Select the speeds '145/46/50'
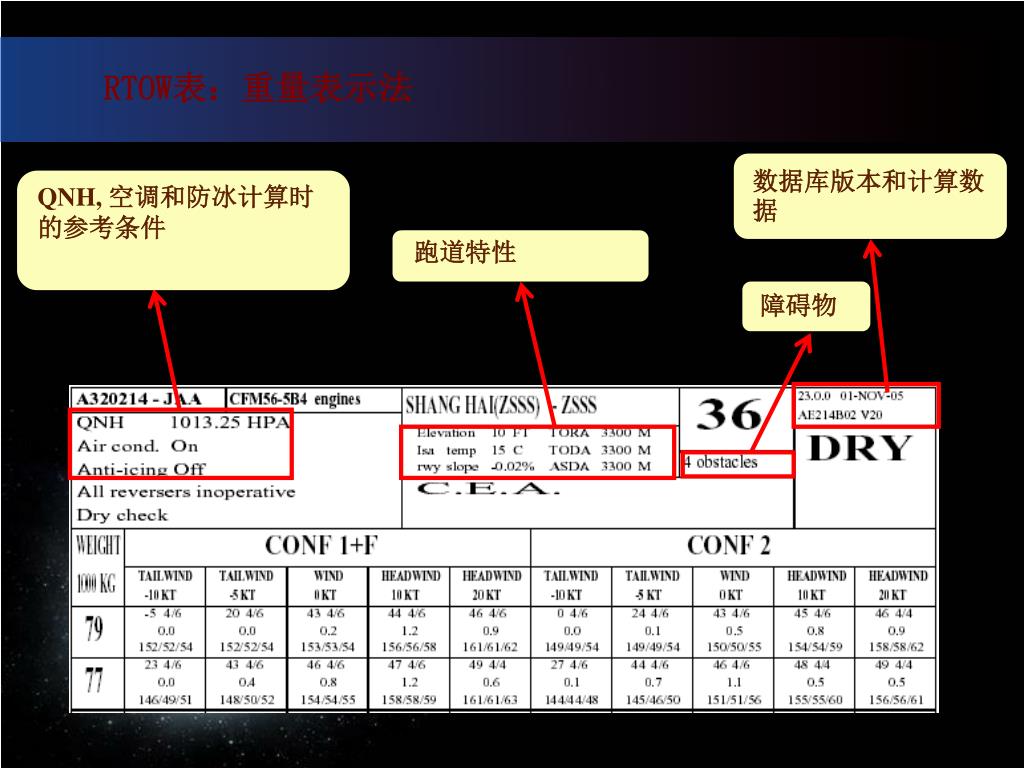The image size is (1024, 768). [x=652, y=699]
